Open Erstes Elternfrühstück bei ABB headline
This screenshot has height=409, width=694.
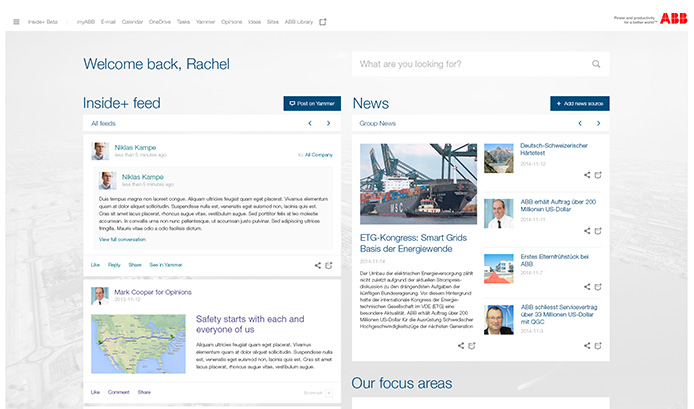[555, 260]
